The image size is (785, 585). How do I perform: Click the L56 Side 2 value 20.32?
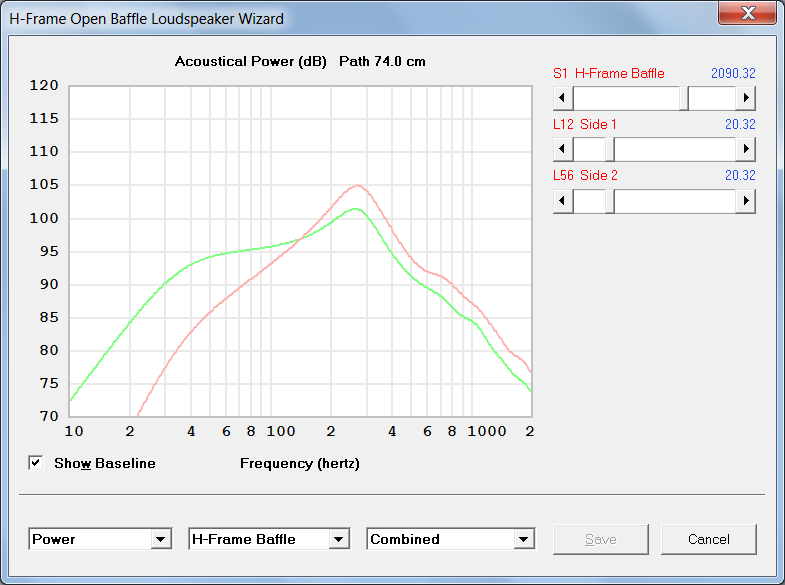tap(740, 175)
